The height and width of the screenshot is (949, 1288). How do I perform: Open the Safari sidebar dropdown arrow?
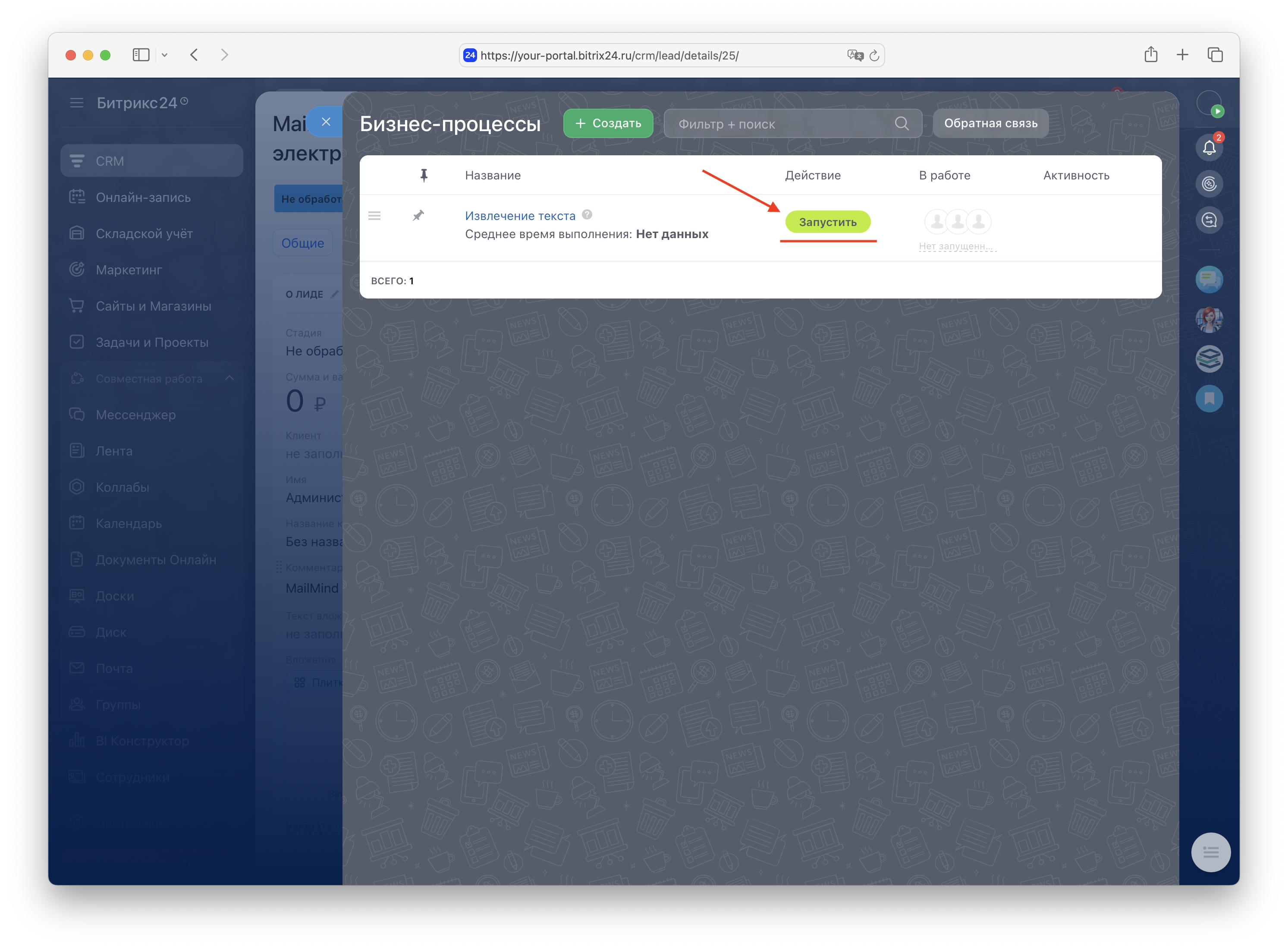point(165,55)
